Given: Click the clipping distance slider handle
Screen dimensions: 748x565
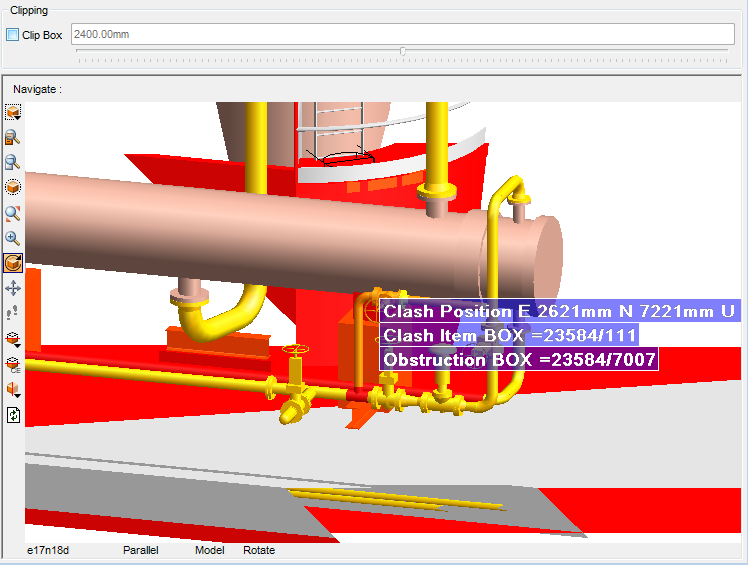Looking at the screenshot, I should pyautogui.click(x=403, y=51).
